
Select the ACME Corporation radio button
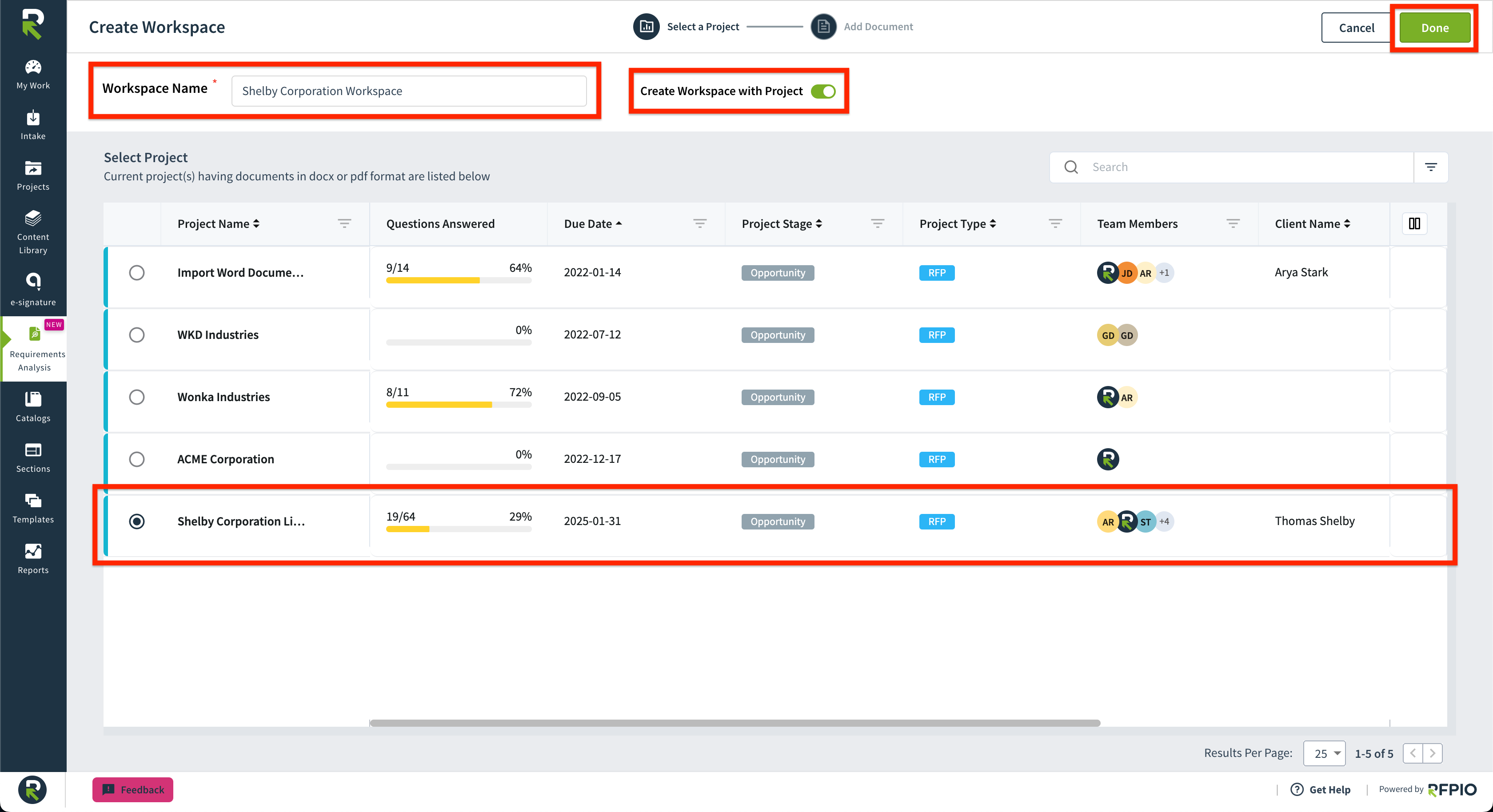point(137,459)
